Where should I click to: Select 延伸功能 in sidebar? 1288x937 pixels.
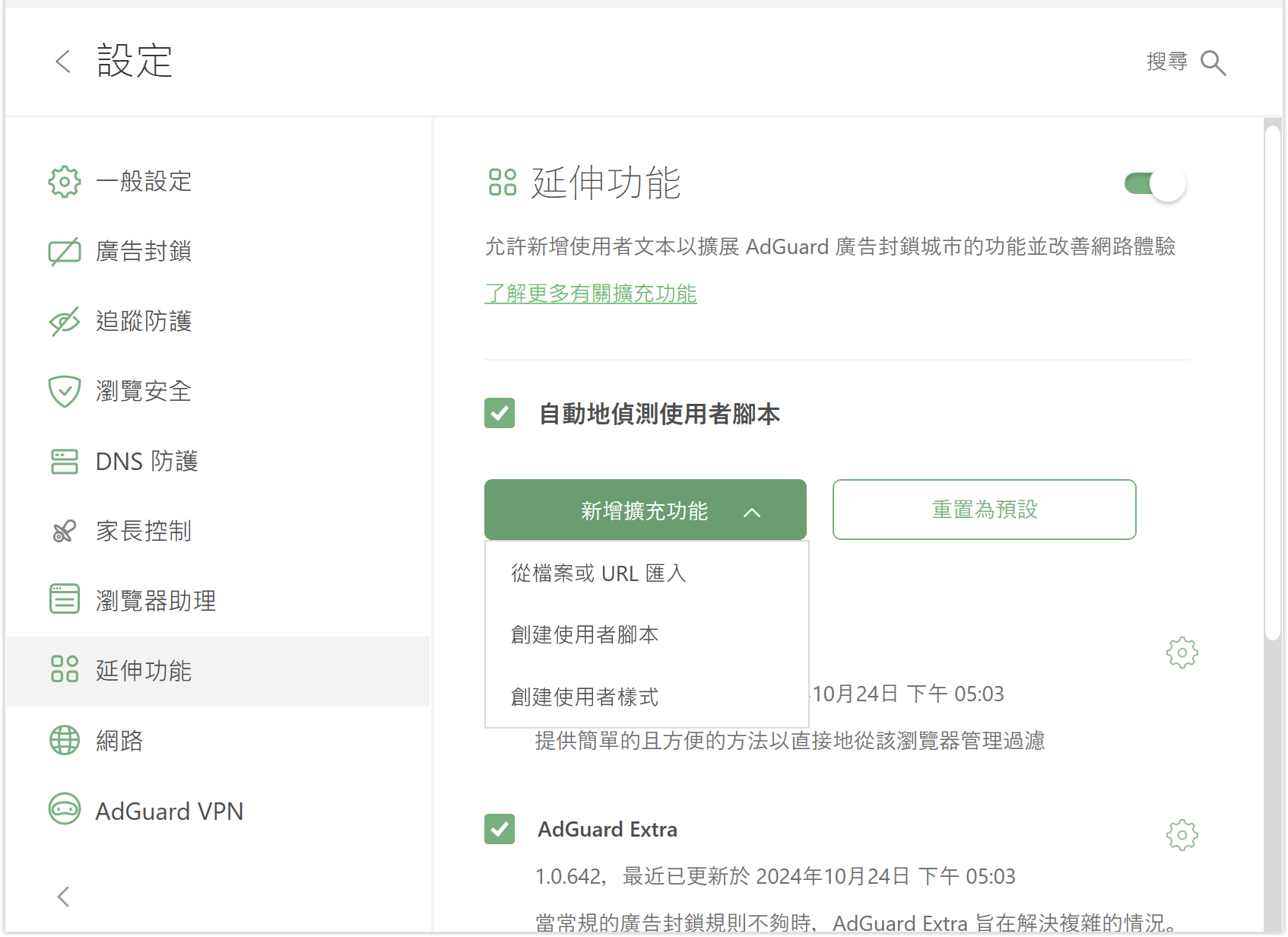click(x=218, y=671)
